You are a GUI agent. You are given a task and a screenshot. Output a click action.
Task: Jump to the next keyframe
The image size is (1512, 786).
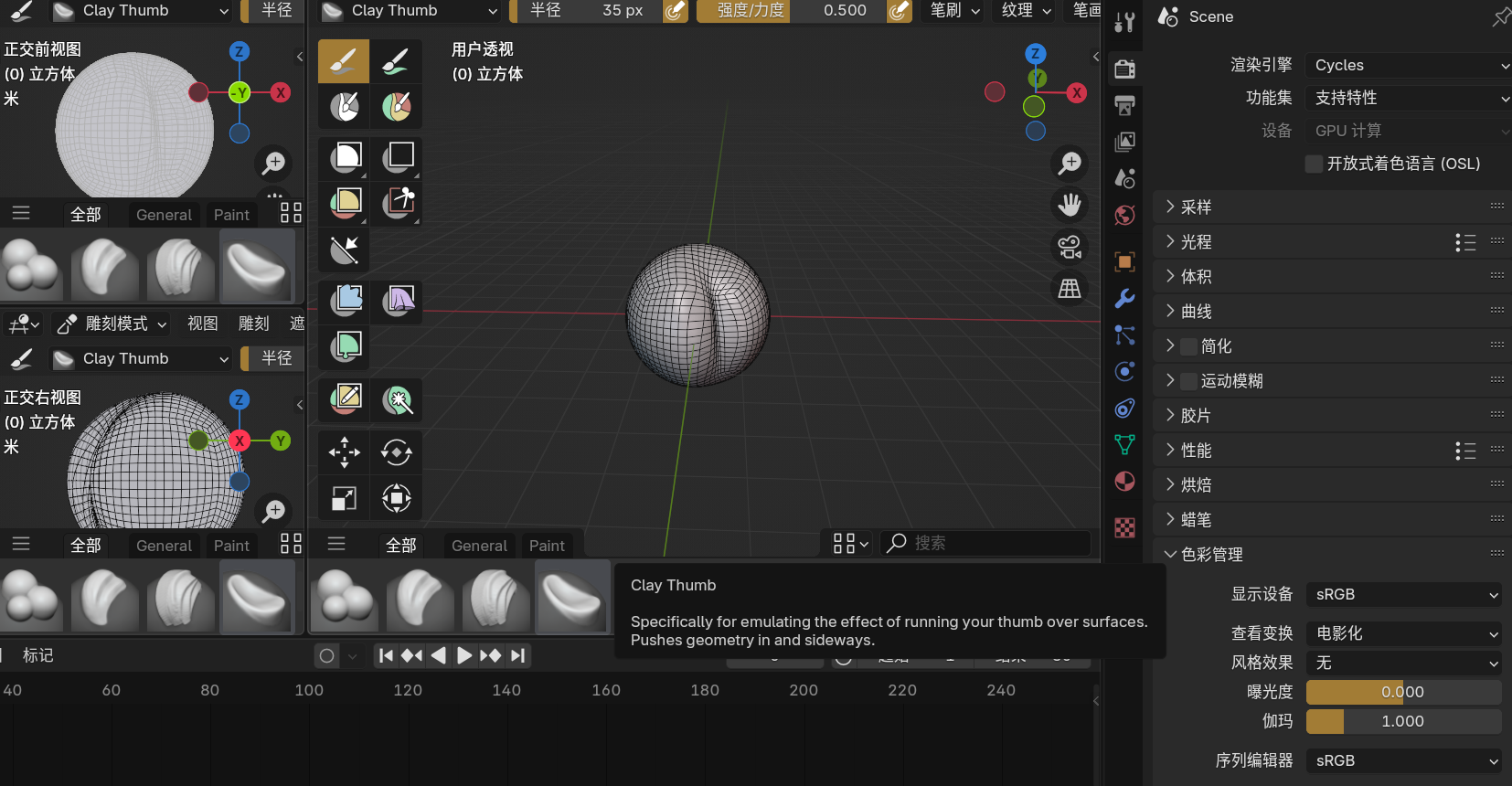click(x=491, y=655)
